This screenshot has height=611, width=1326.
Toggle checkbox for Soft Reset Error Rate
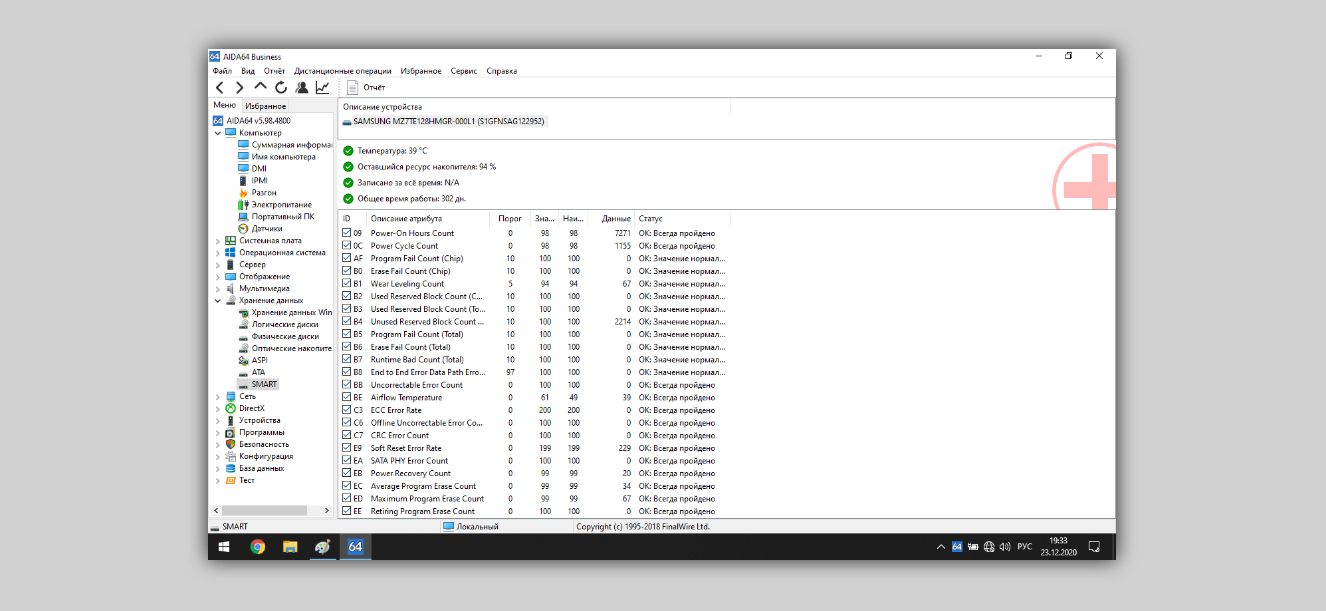346,448
